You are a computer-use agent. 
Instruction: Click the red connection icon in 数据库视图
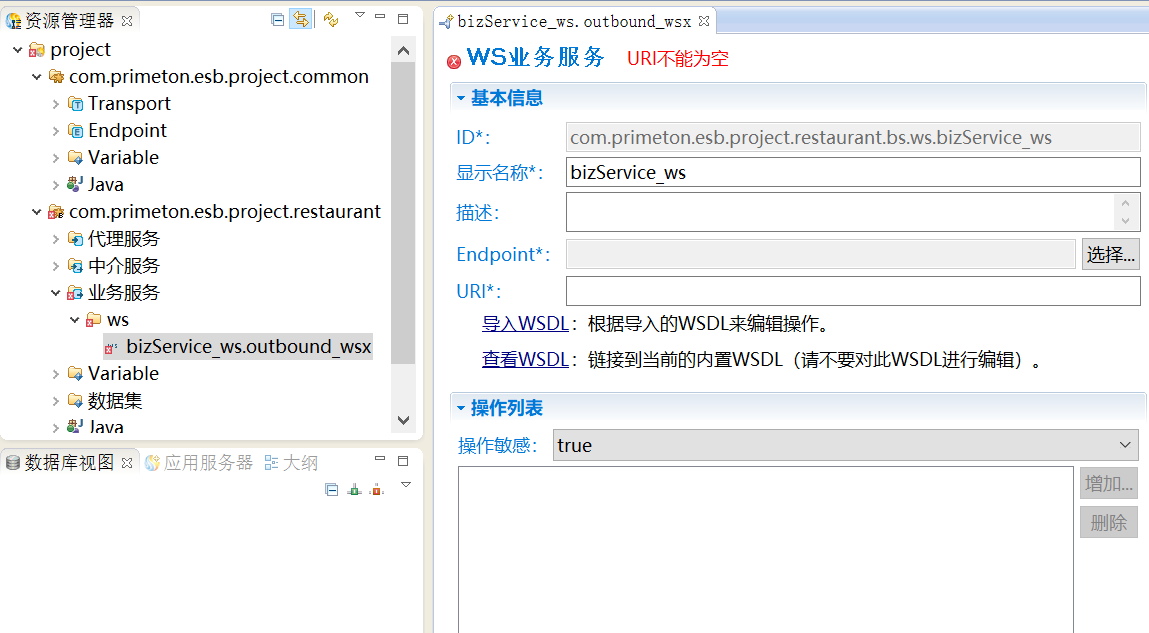tap(376, 489)
